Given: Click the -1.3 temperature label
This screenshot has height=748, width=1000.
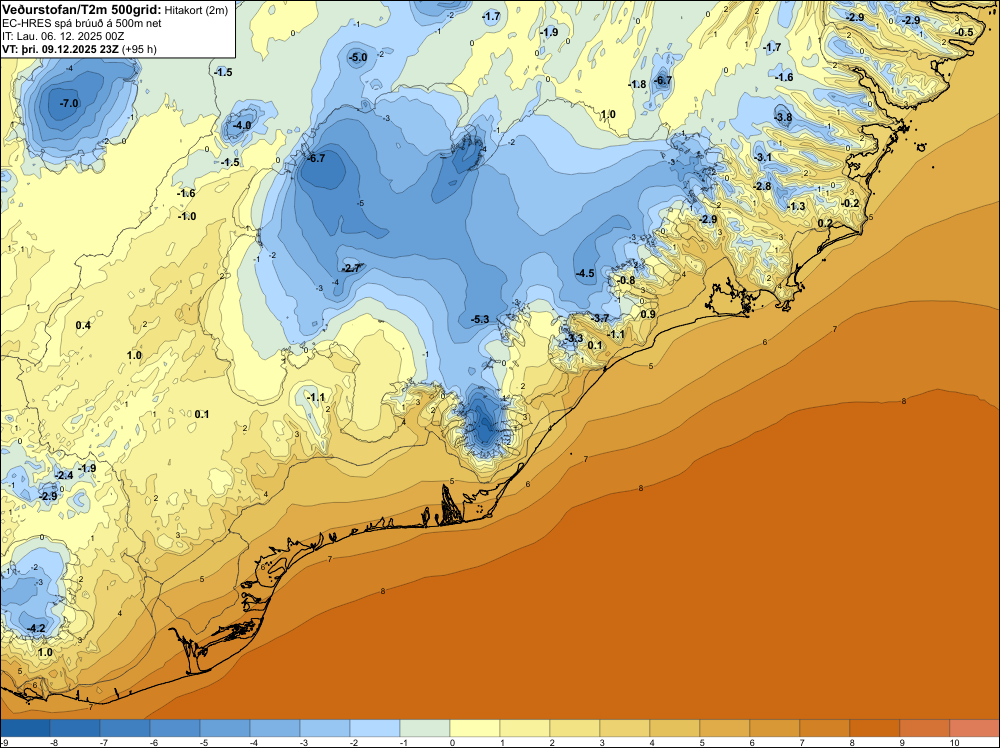Looking at the screenshot, I should point(797,207).
